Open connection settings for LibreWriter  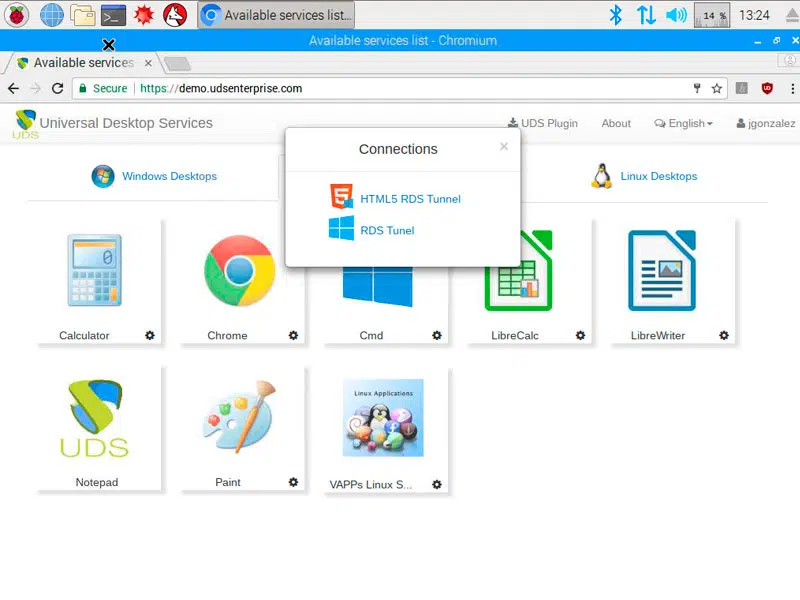[724, 335]
